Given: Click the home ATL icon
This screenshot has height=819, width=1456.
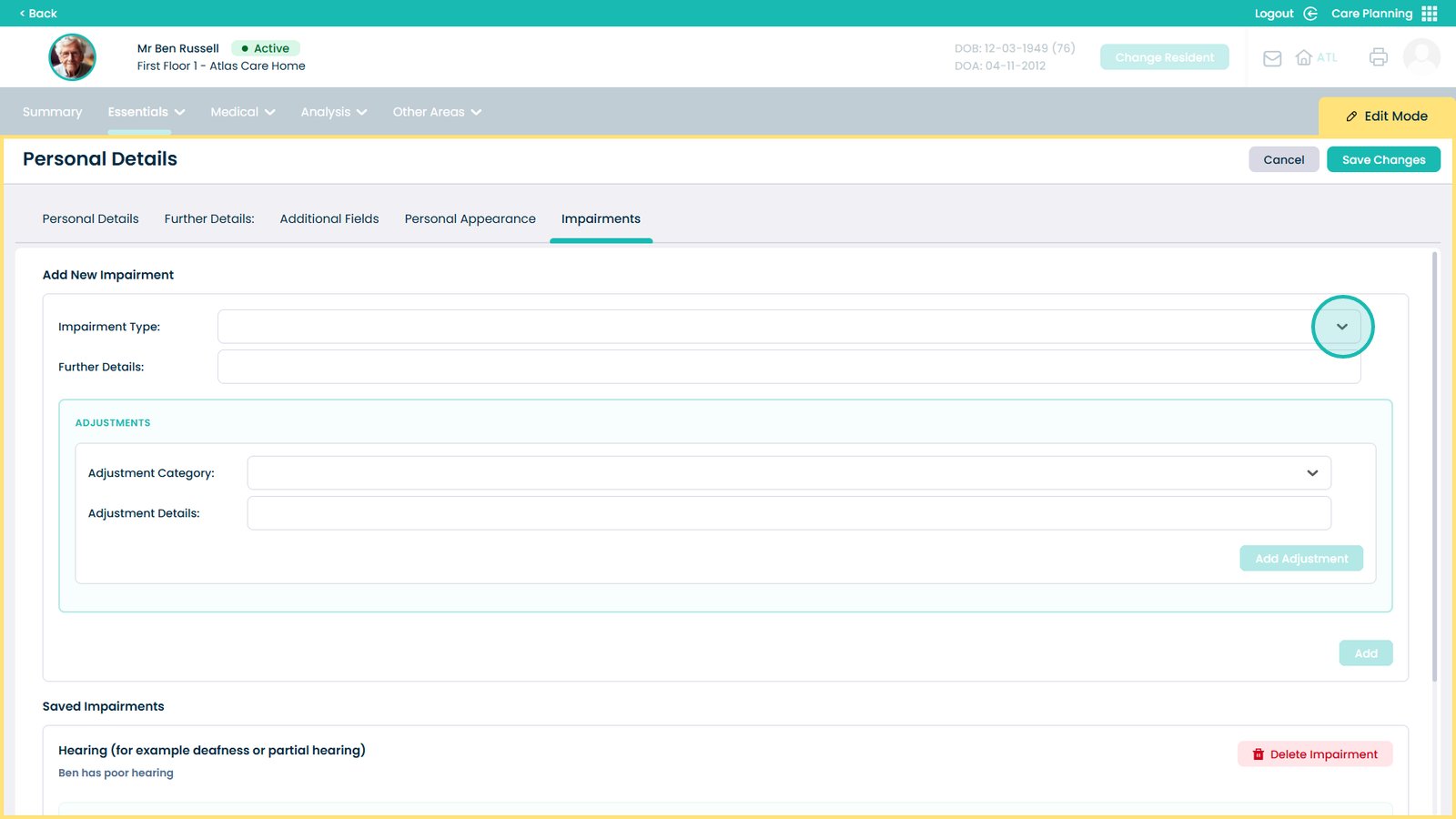Looking at the screenshot, I should tap(1304, 58).
